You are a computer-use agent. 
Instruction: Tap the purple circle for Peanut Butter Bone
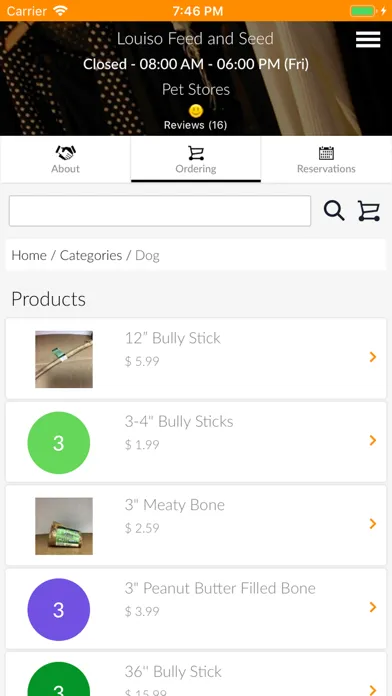(59, 609)
